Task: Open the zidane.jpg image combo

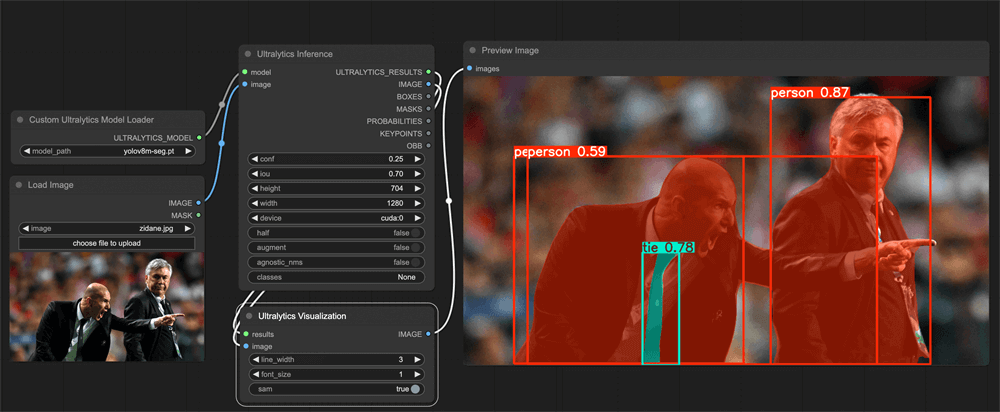Action: (107, 228)
